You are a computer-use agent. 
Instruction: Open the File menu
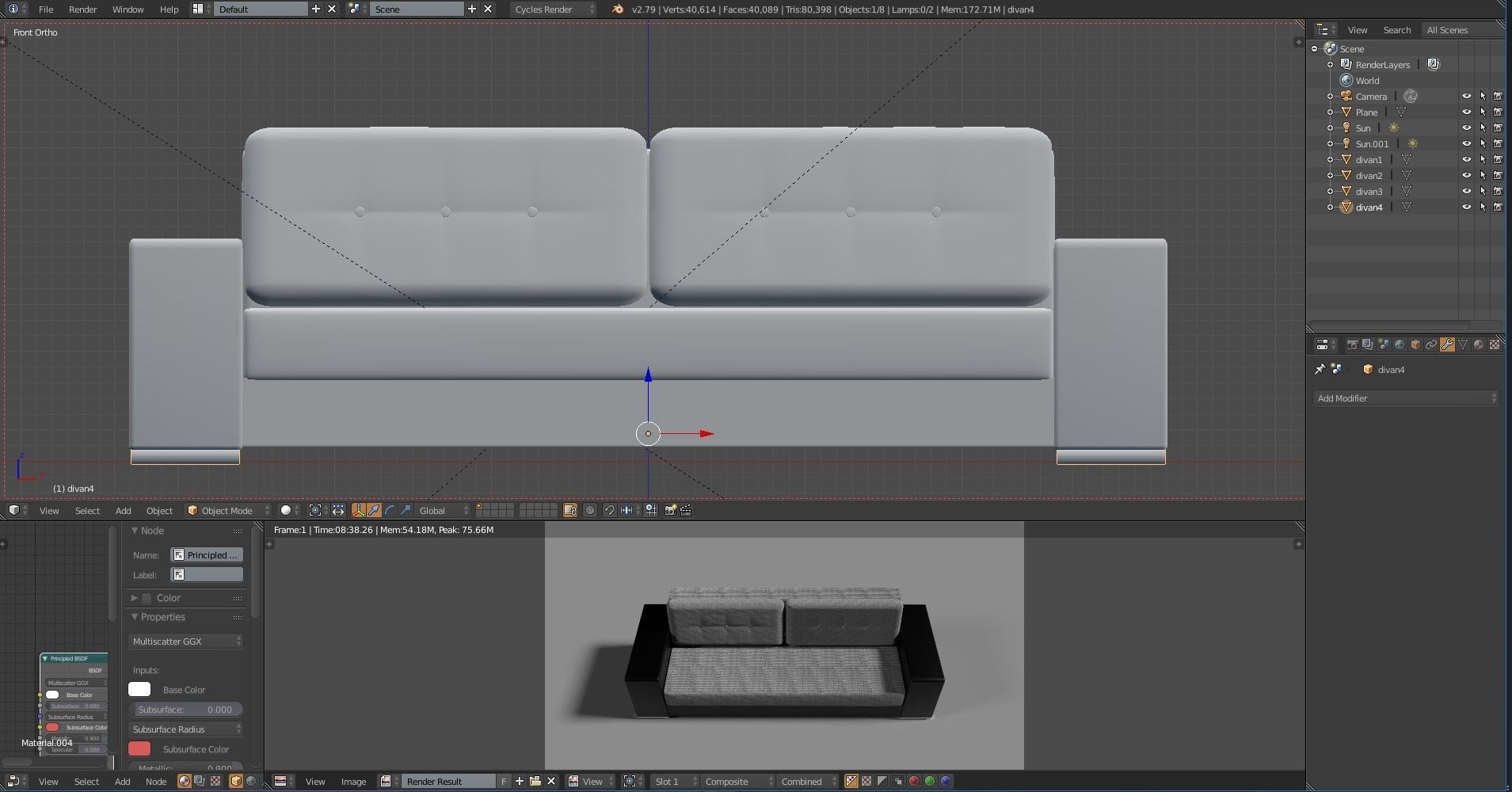[46, 10]
